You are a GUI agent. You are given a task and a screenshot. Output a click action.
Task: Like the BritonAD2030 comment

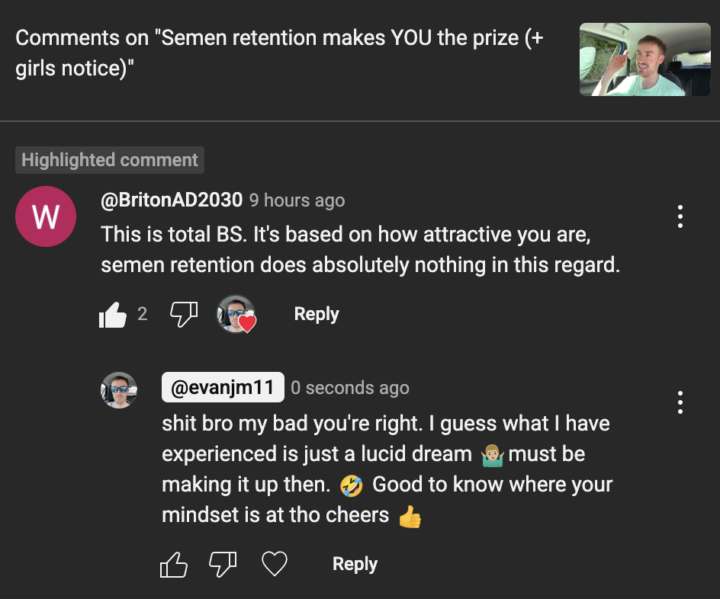tap(113, 315)
